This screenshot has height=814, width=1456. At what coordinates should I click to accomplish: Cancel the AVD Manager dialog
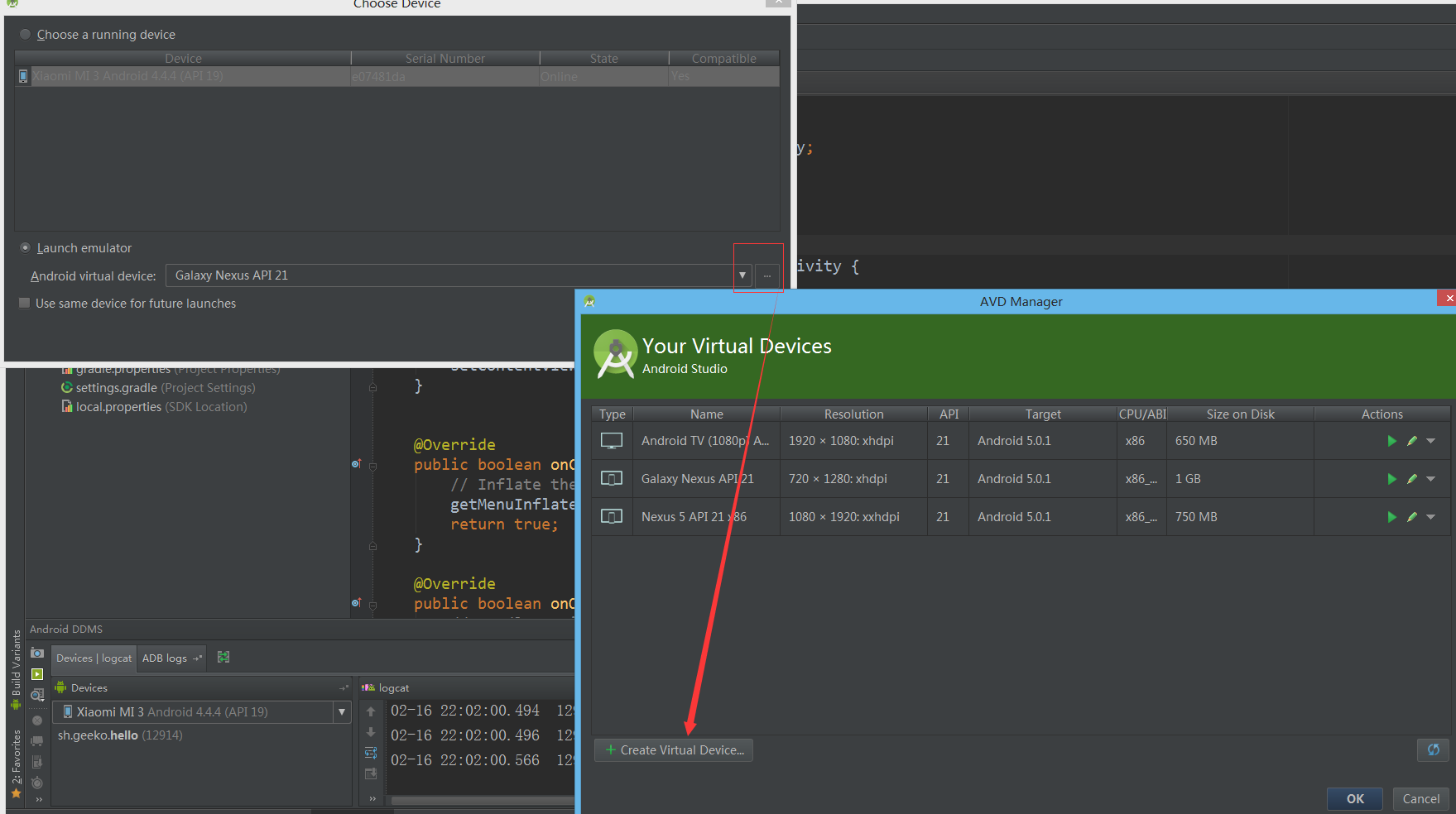coord(1421,798)
